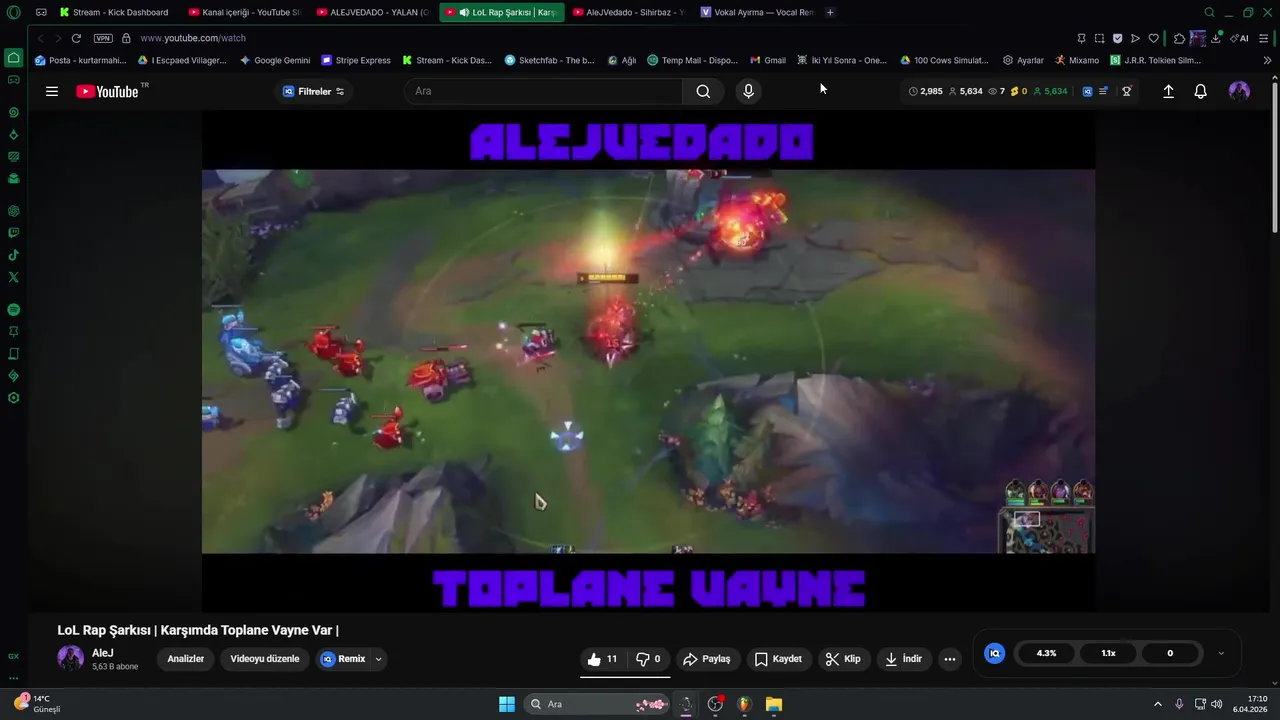
Task: Dislike the video
Action: pyautogui.click(x=648, y=659)
